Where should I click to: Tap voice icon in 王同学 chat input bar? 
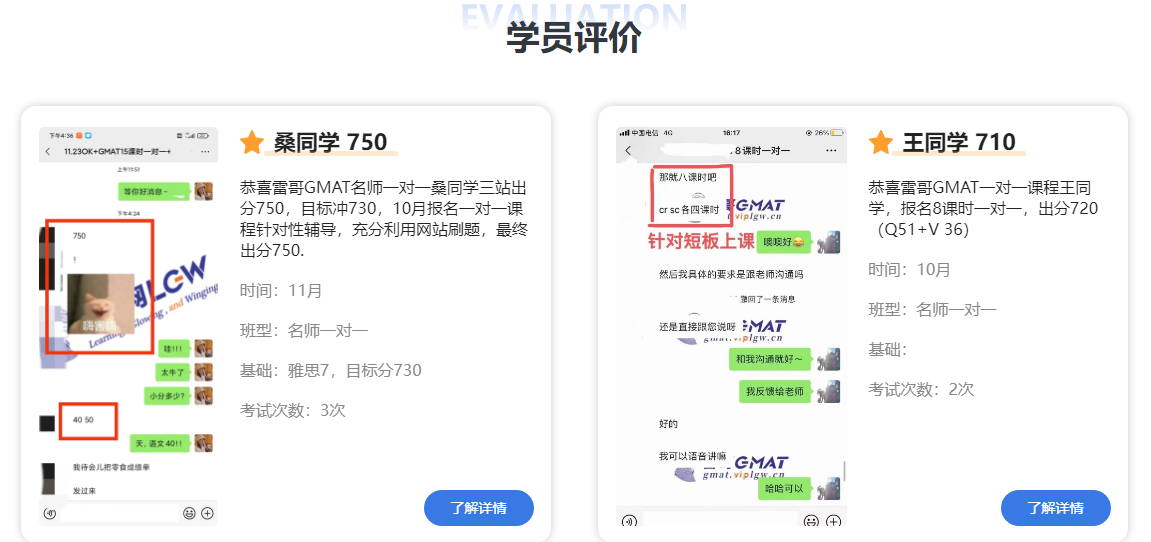(629, 520)
